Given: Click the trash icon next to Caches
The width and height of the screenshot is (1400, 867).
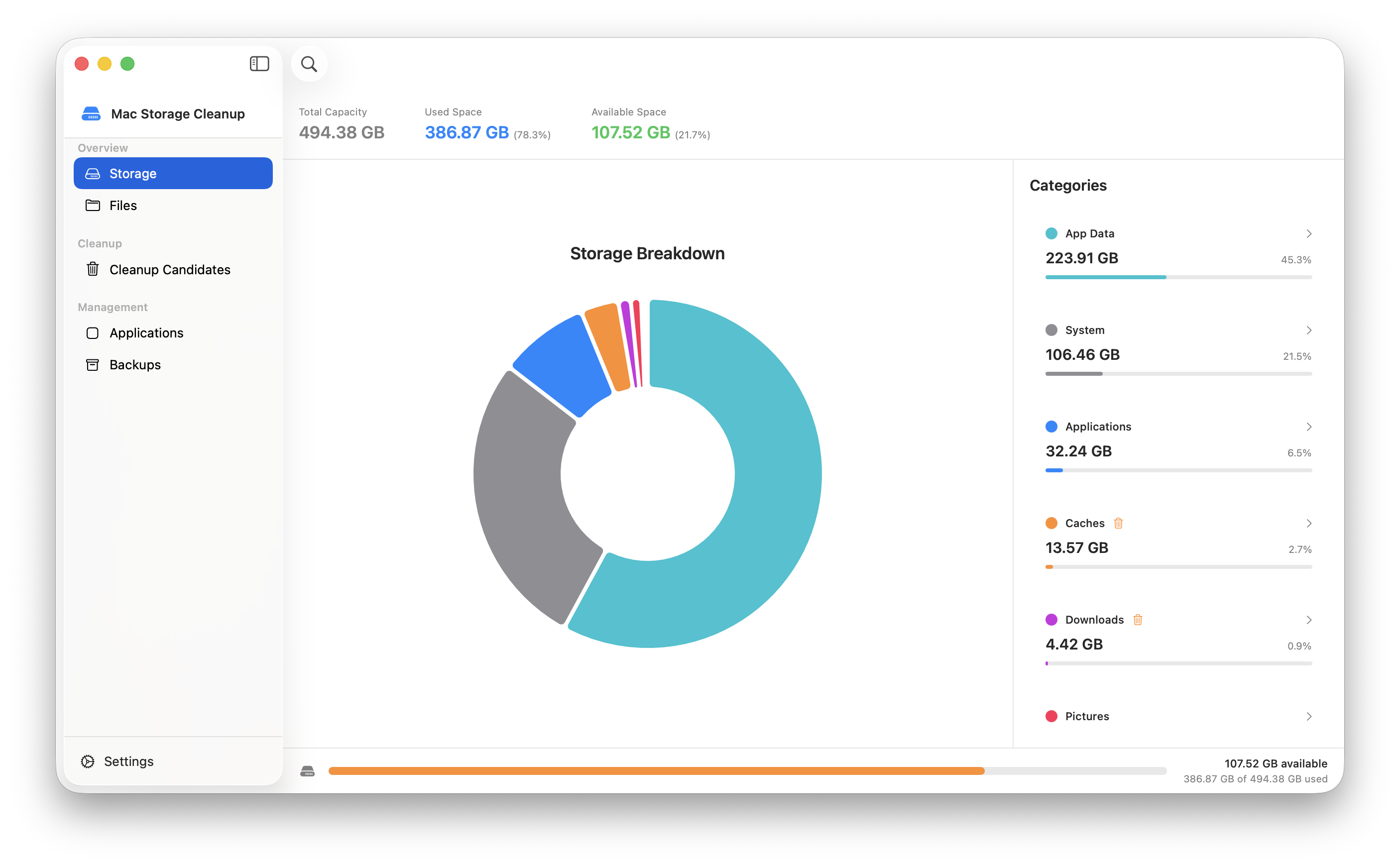Looking at the screenshot, I should (x=1118, y=523).
